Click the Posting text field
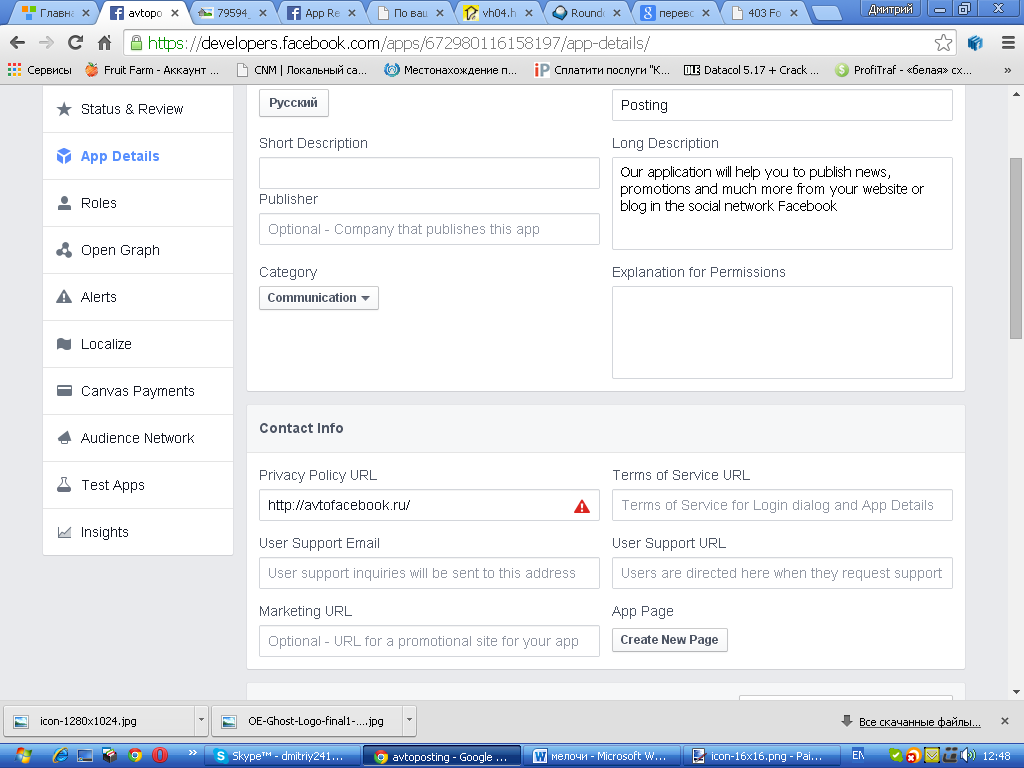The width and height of the screenshot is (1024, 768). click(x=782, y=105)
